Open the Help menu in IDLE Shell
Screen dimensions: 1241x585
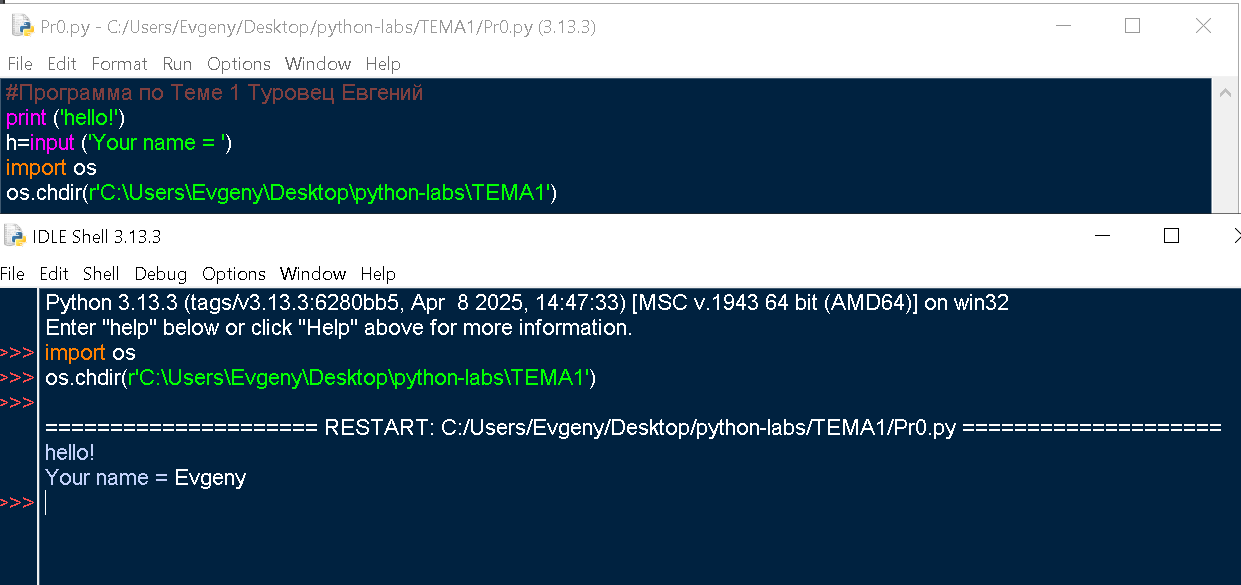pos(378,274)
